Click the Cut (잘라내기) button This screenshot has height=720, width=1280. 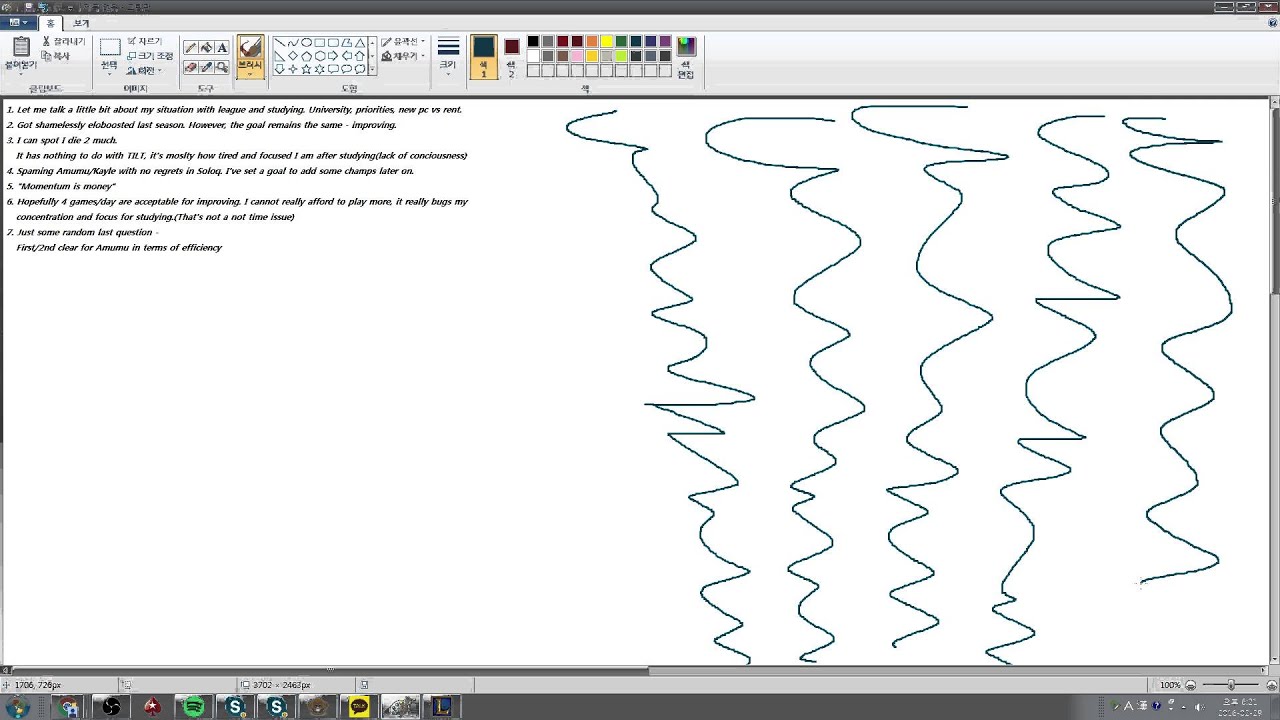click(x=64, y=42)
